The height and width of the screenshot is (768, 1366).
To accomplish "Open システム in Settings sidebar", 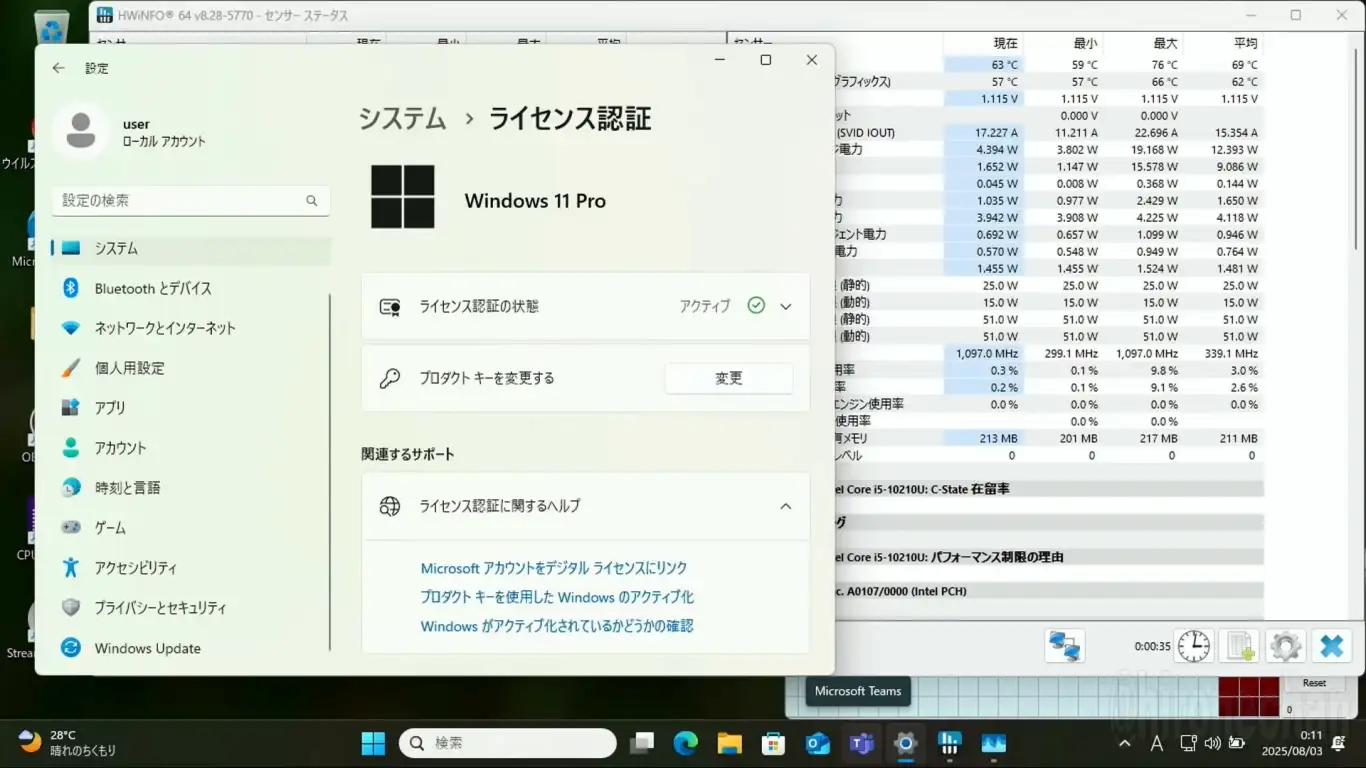I will click(191, 248).
